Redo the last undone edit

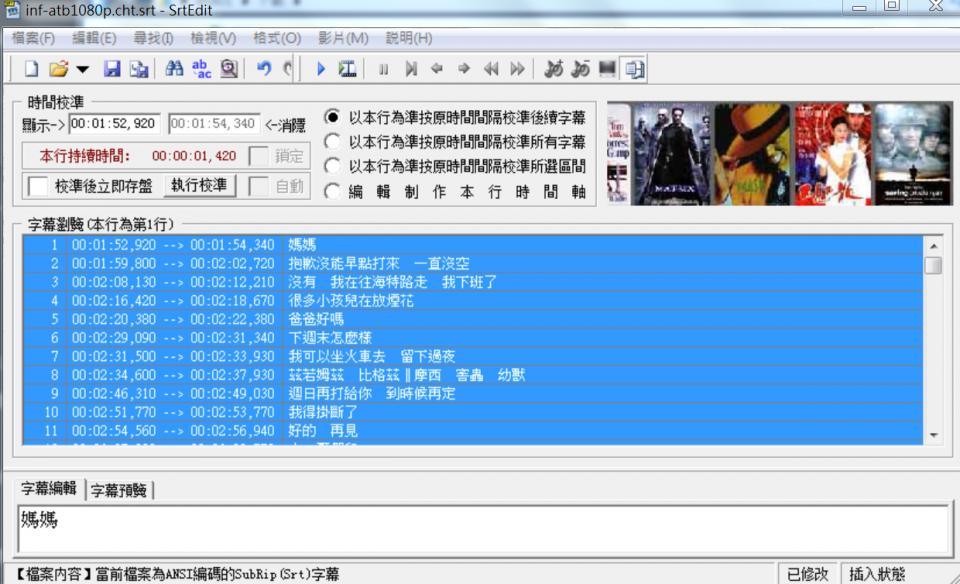pyautogui.click(x=288, y=68)
